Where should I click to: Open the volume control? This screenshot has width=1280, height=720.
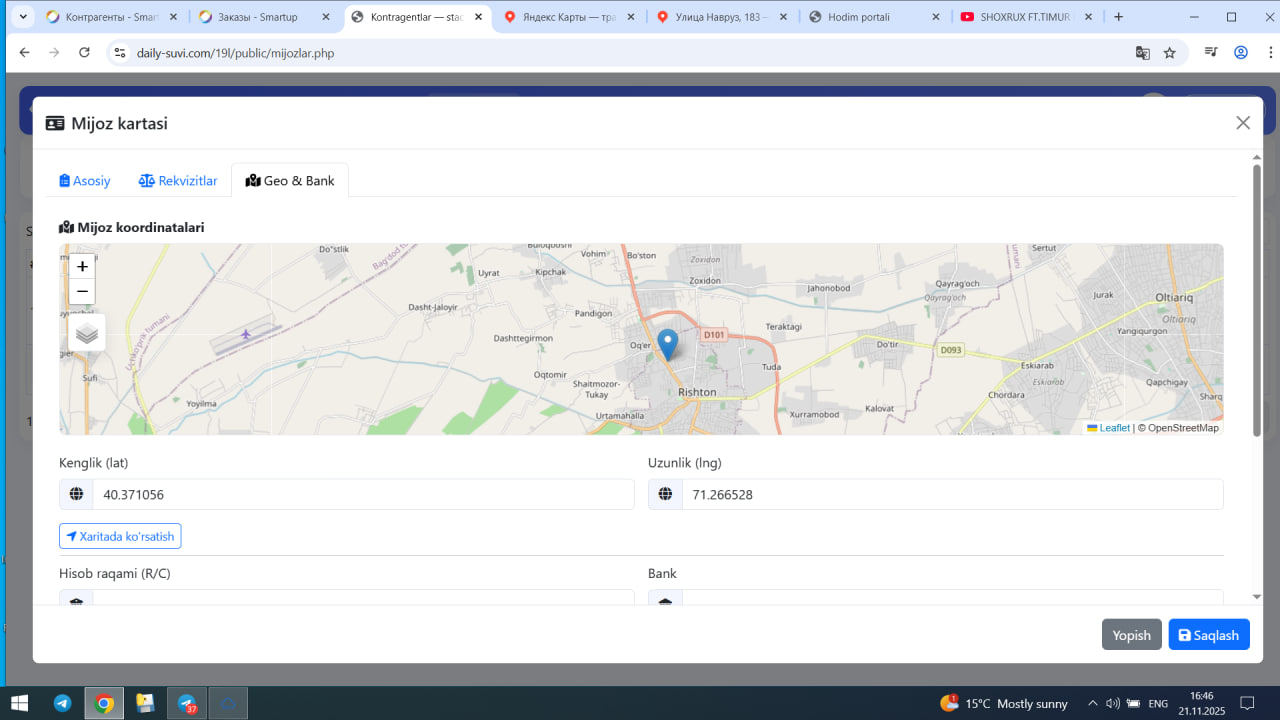pos(1112,703)
